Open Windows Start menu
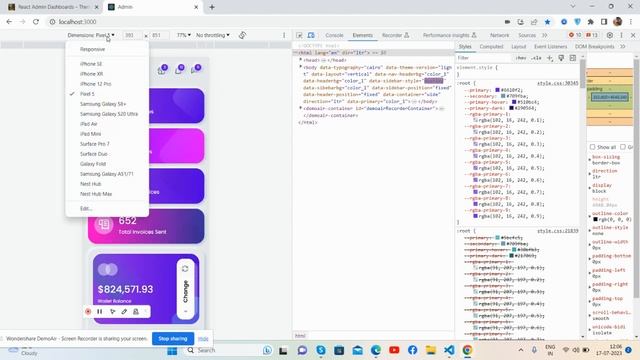Image resolution: width=640 pixels, height=360 pixels. (x=172, y=351)
